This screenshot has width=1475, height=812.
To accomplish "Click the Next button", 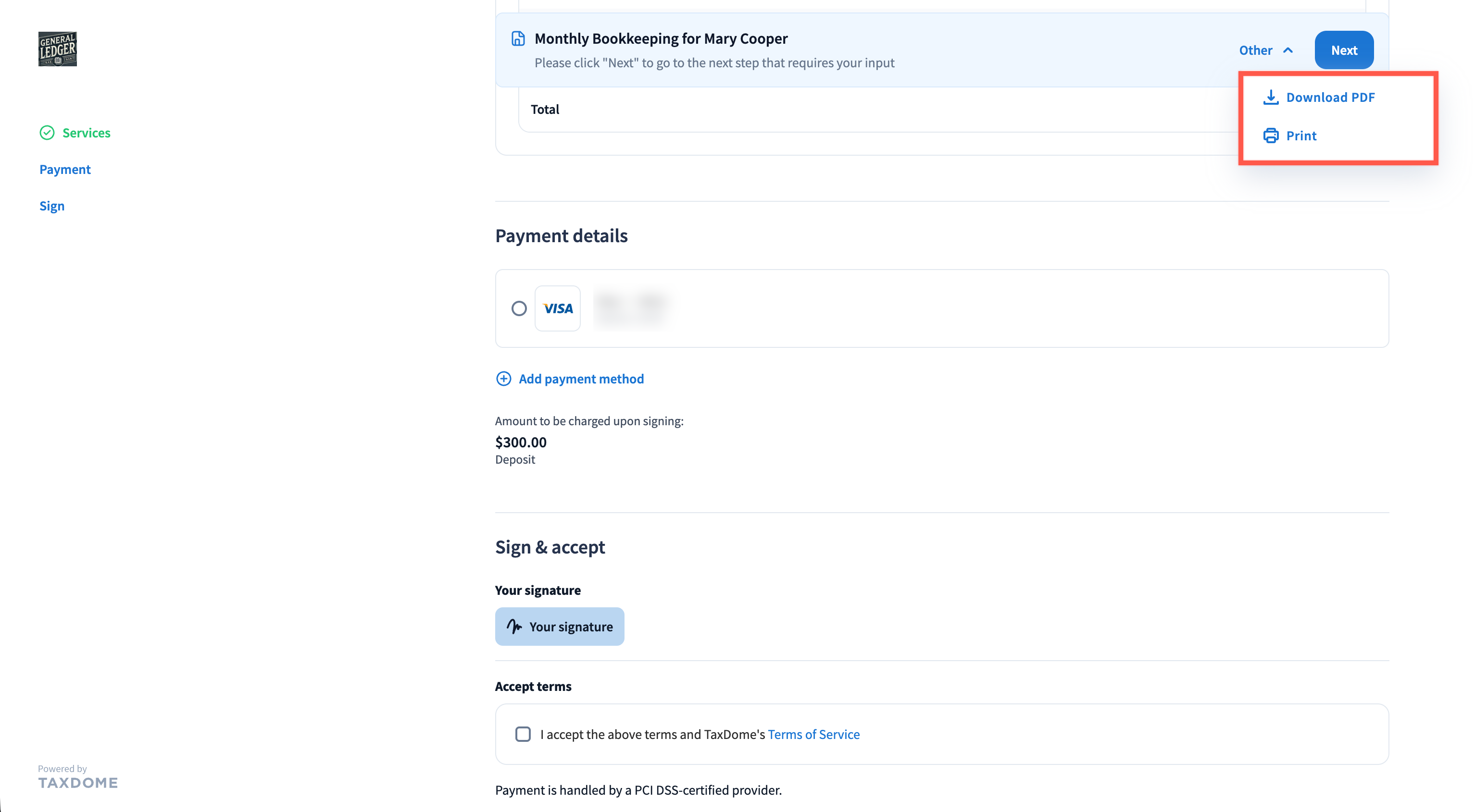I will click(x=1344, y=50).
